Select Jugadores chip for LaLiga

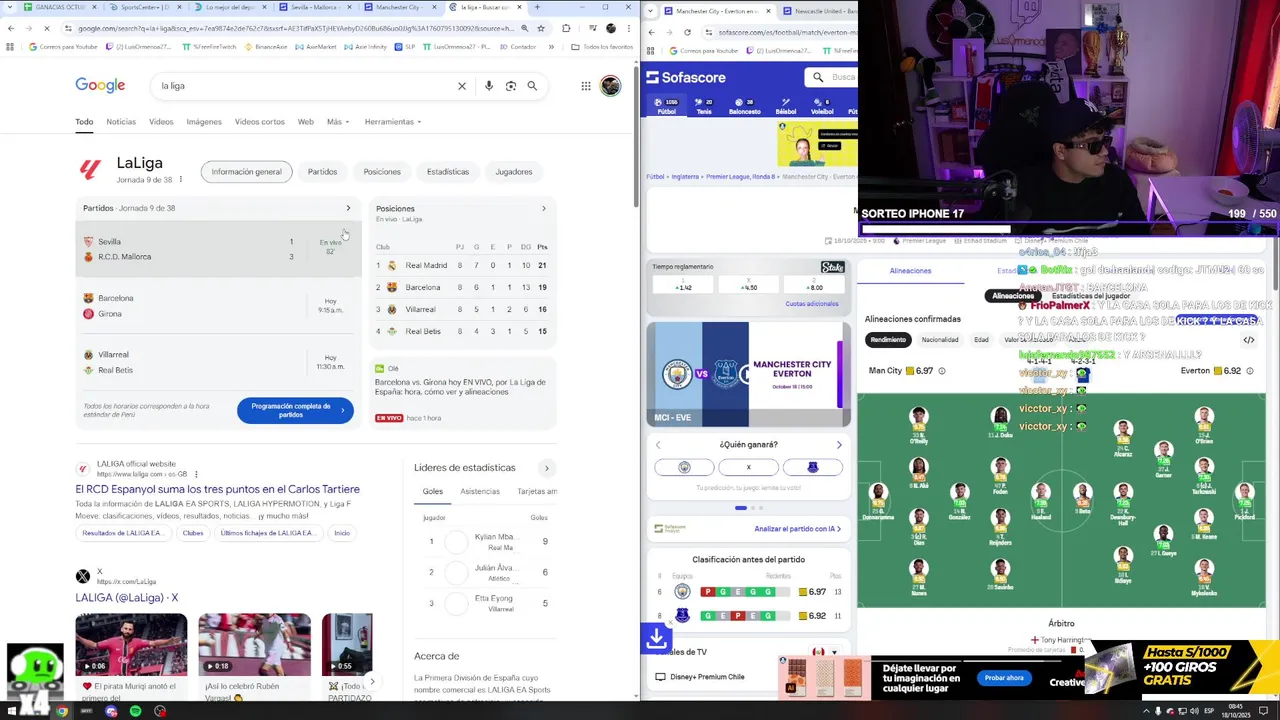coord(514,172)
